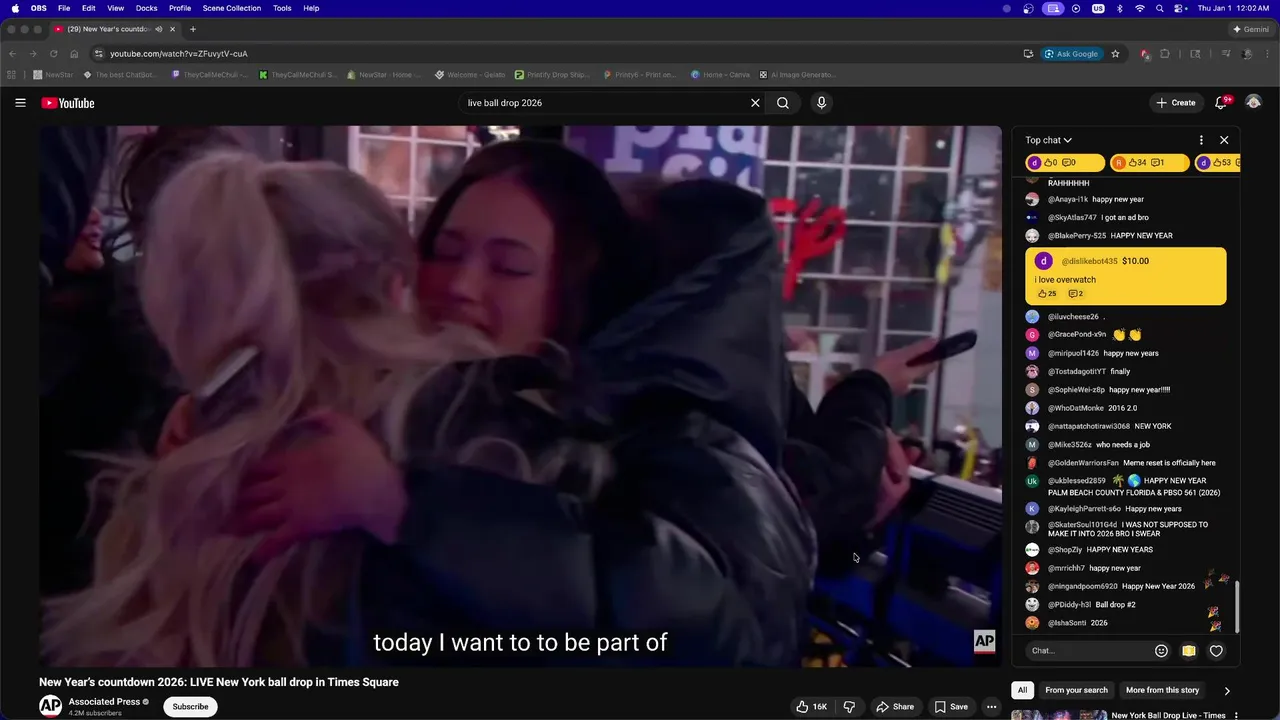1280x720 pixels.
Task: Open the Home - Canva bookmark
Action: pos(720,75)
